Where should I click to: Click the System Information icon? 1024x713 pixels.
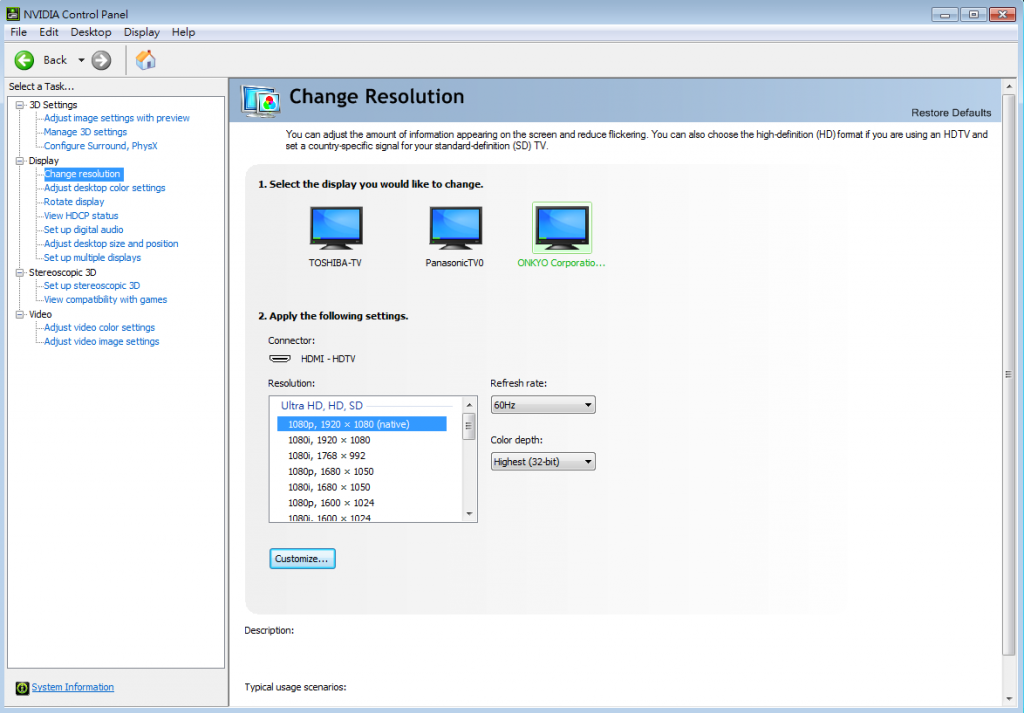click(x=22, y=688)
